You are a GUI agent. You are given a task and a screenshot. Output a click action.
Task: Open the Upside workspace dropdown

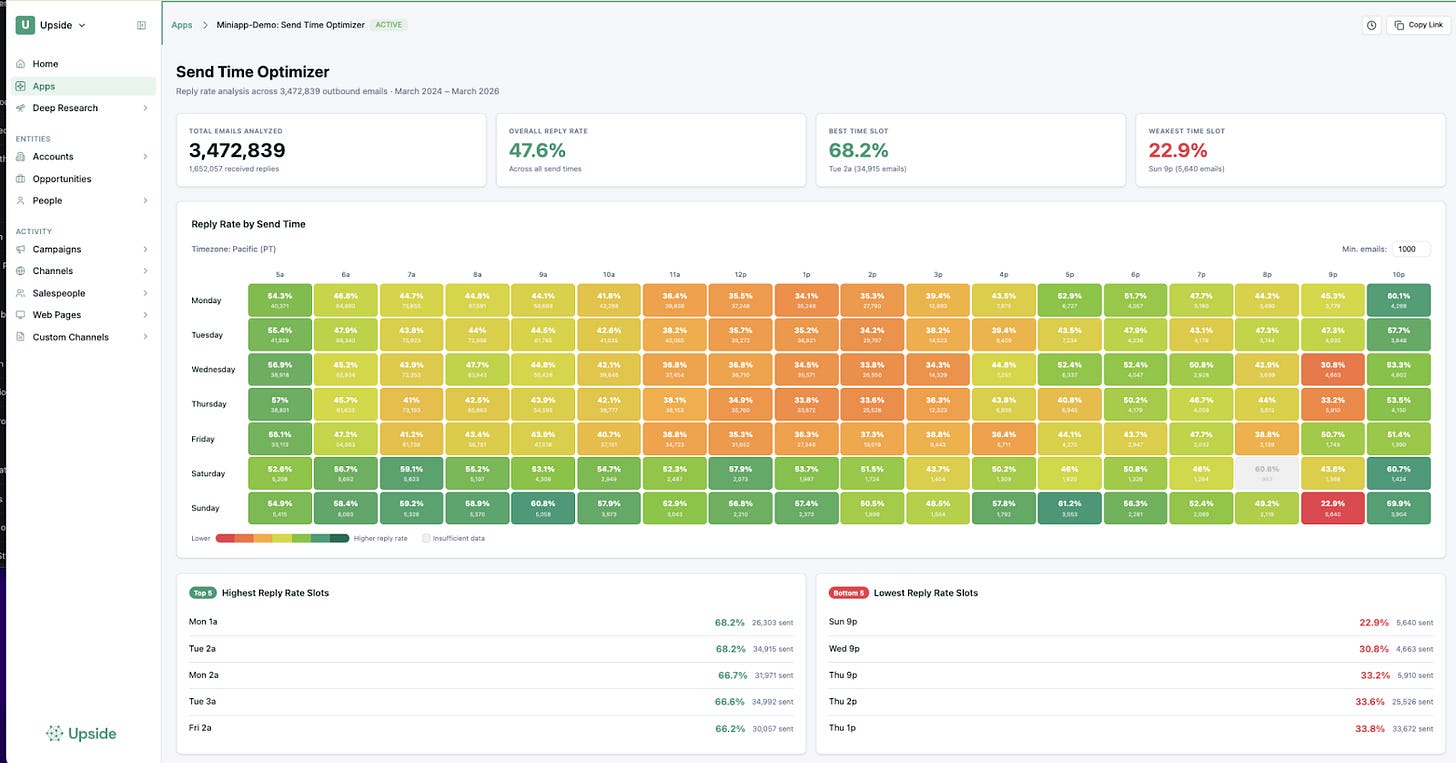[x=56, y=24]
